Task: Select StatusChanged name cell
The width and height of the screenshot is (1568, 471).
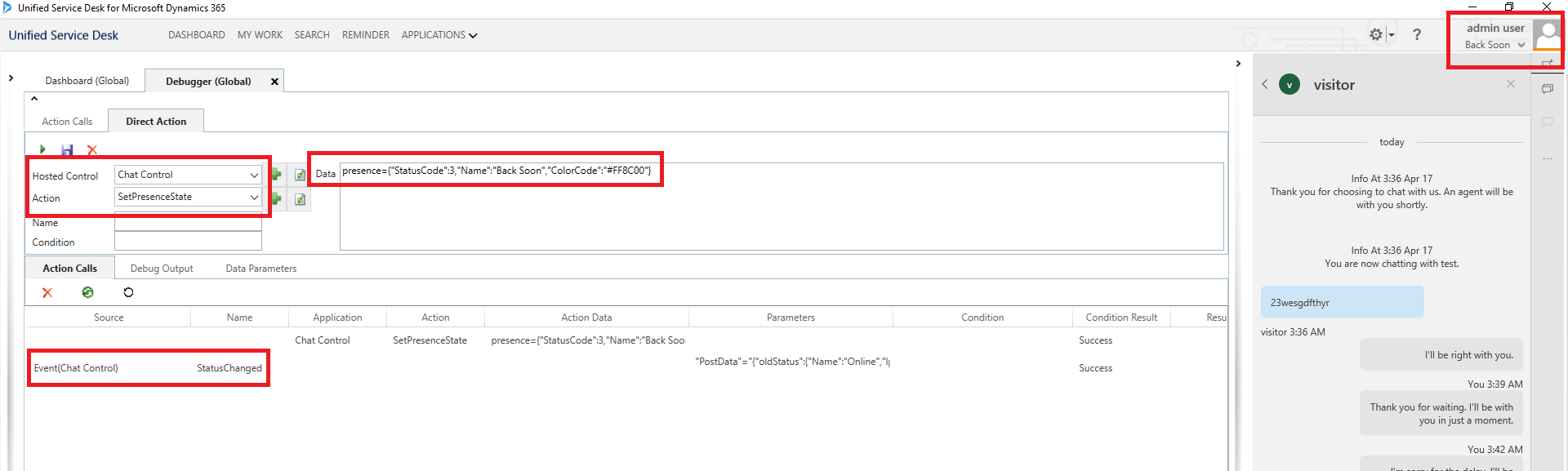Action: [229, 368]
